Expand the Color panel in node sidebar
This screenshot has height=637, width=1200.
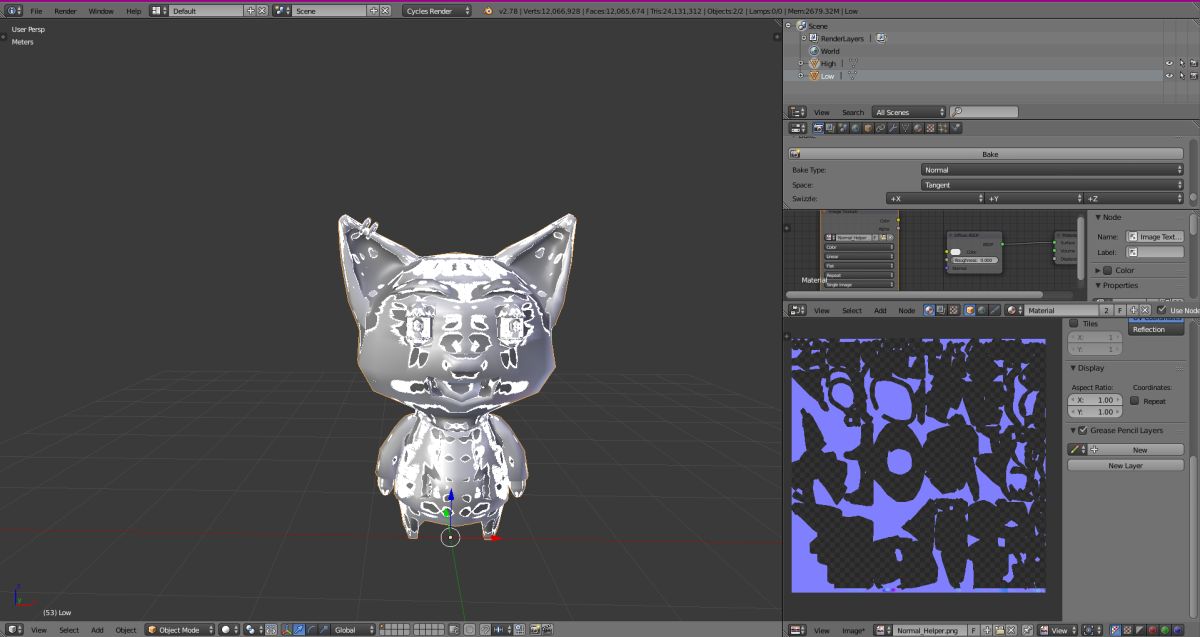1098,270
